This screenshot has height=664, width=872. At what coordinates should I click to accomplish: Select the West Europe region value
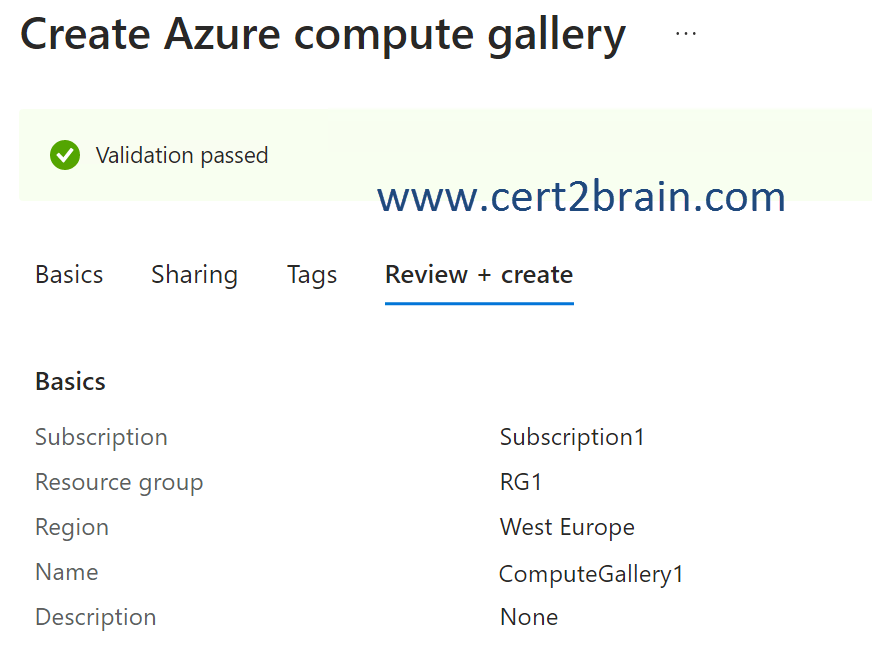click(567, 527)
